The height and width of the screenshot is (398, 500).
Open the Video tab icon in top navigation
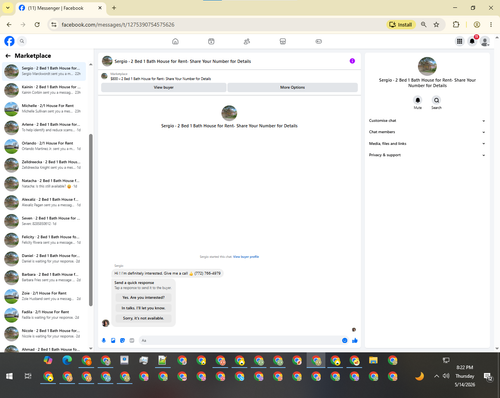point(211,41)
